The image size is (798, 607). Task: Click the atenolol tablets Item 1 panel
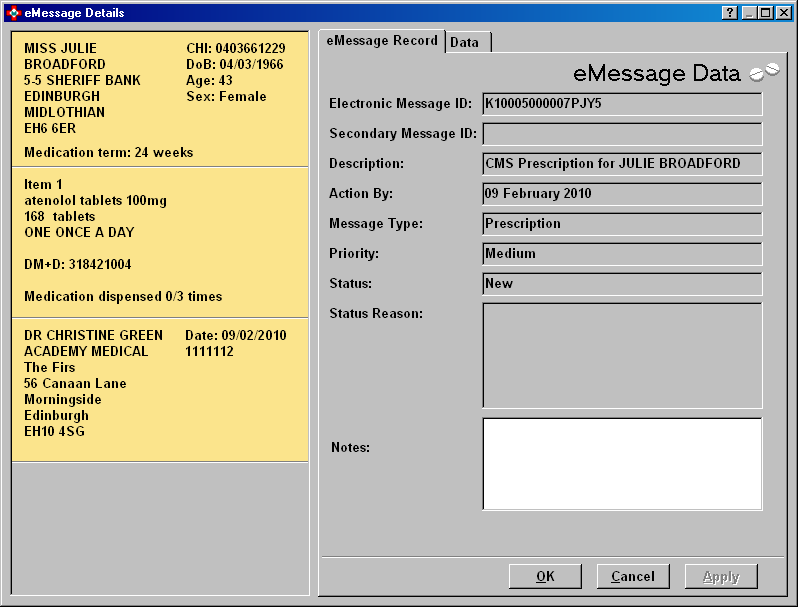pos(160,241)
